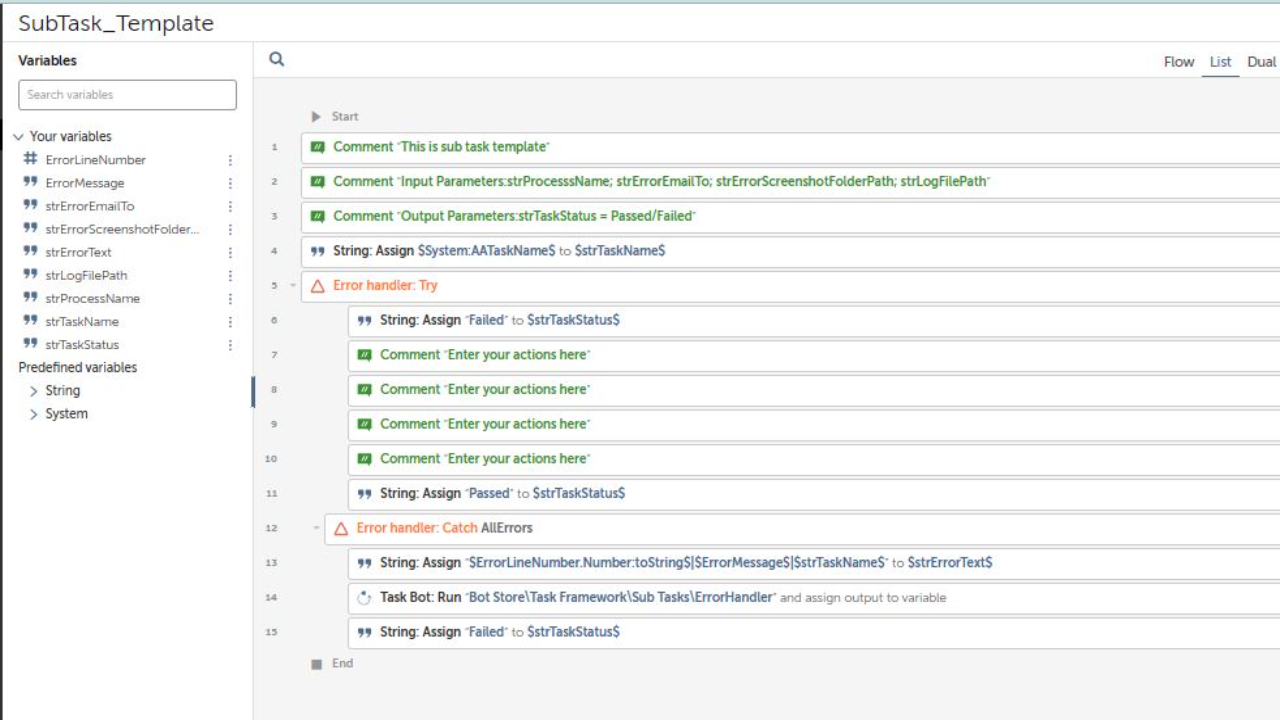This screenshot has height=720, width=1280.
Task: Click the green comment icon on line 1
Action: coord(318,147)
